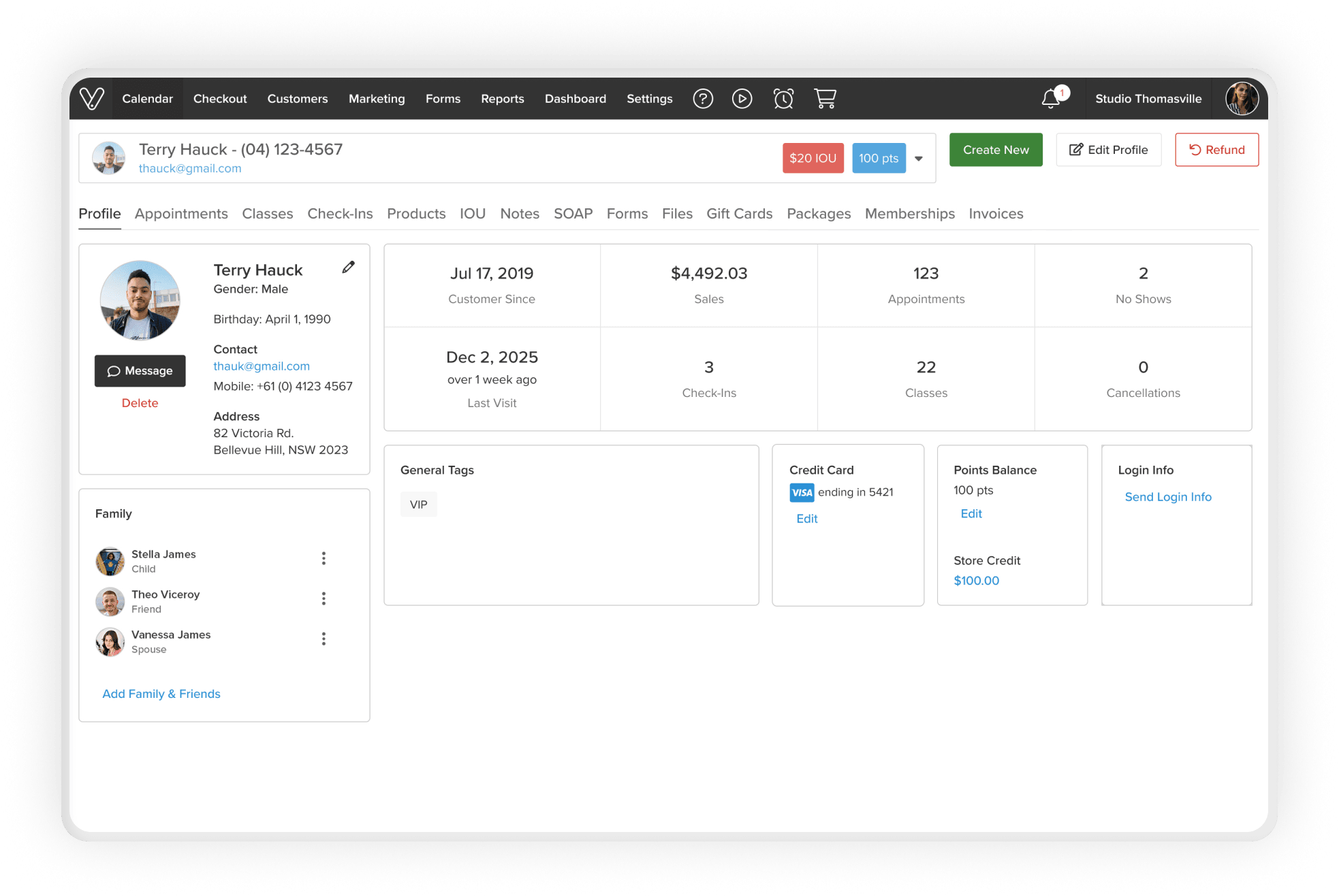The width and height of the screenshot is (1339, 896).
Task: Click the VIP general tag
Action: coord(418,505)
